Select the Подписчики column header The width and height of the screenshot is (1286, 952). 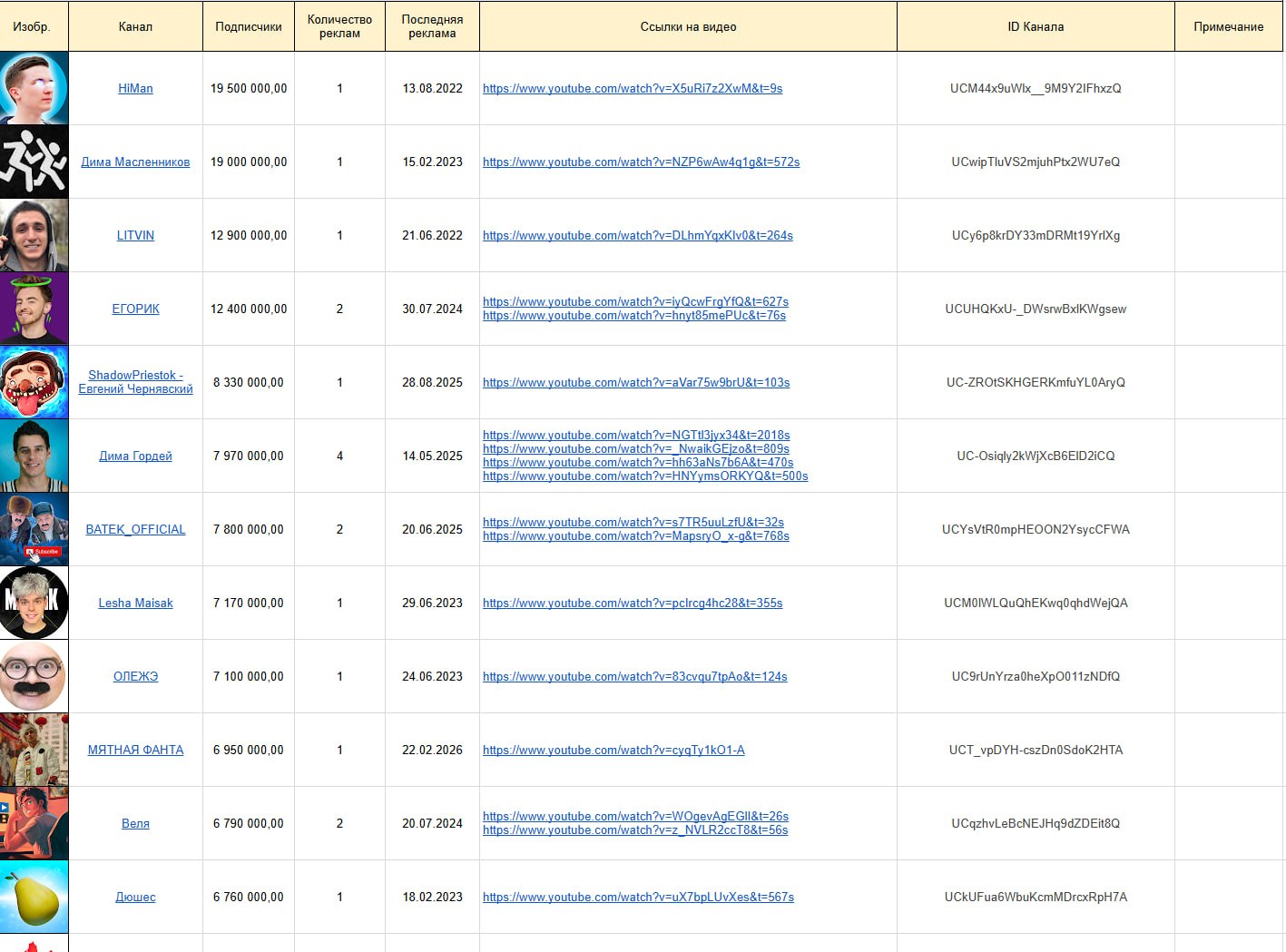[248, 26]
